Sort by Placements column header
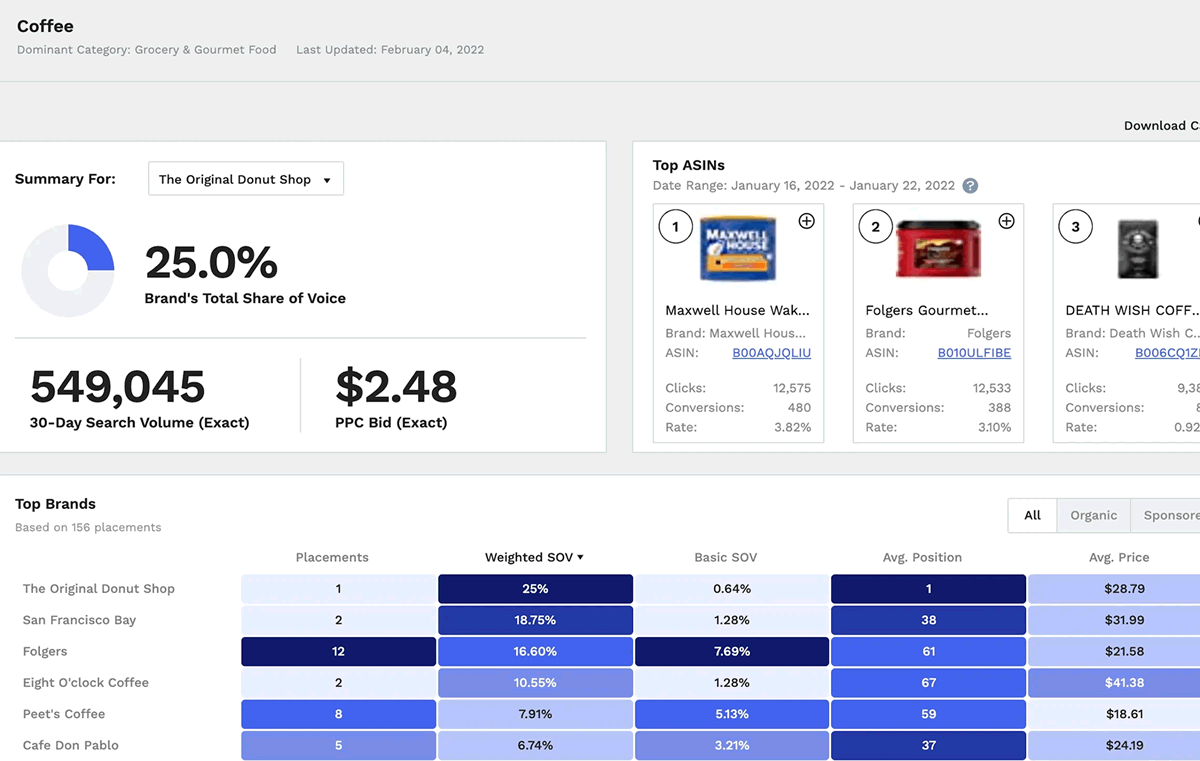 tap(332, 557)
